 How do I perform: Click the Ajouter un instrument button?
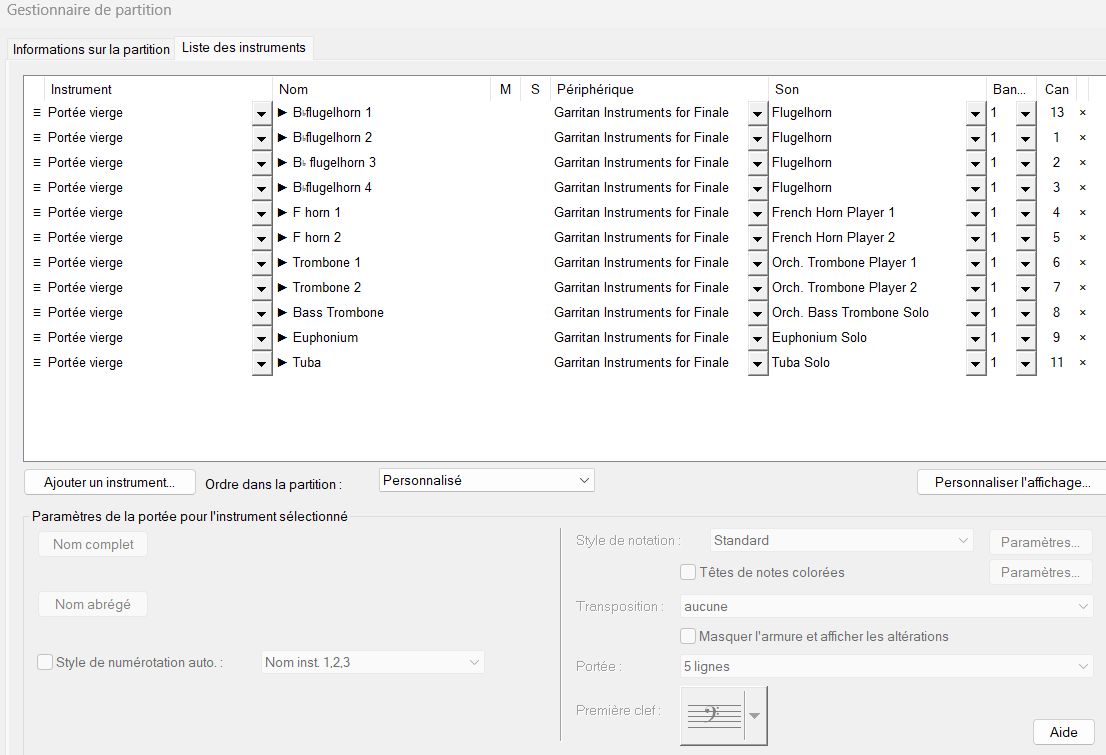coord(109,482)
